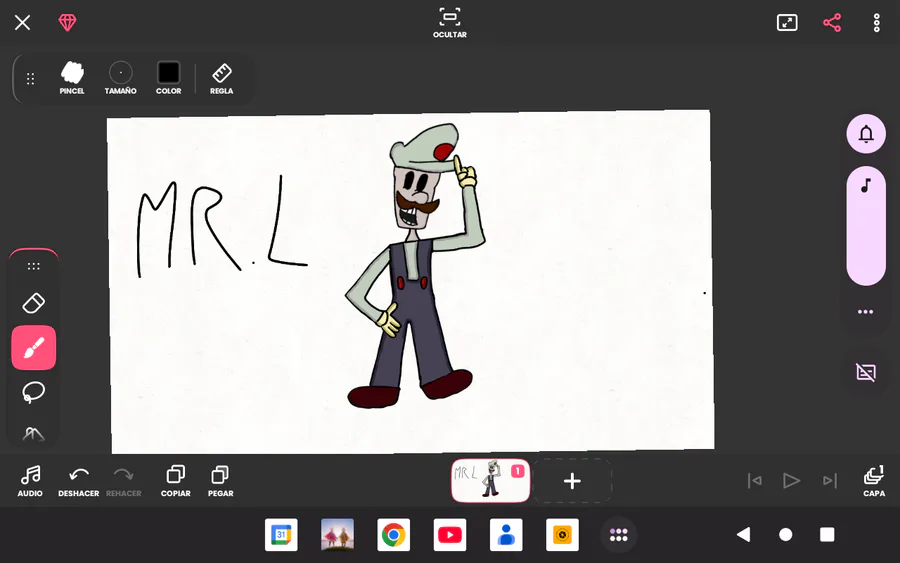
Task: Play the animation
Action: point(791,480)
